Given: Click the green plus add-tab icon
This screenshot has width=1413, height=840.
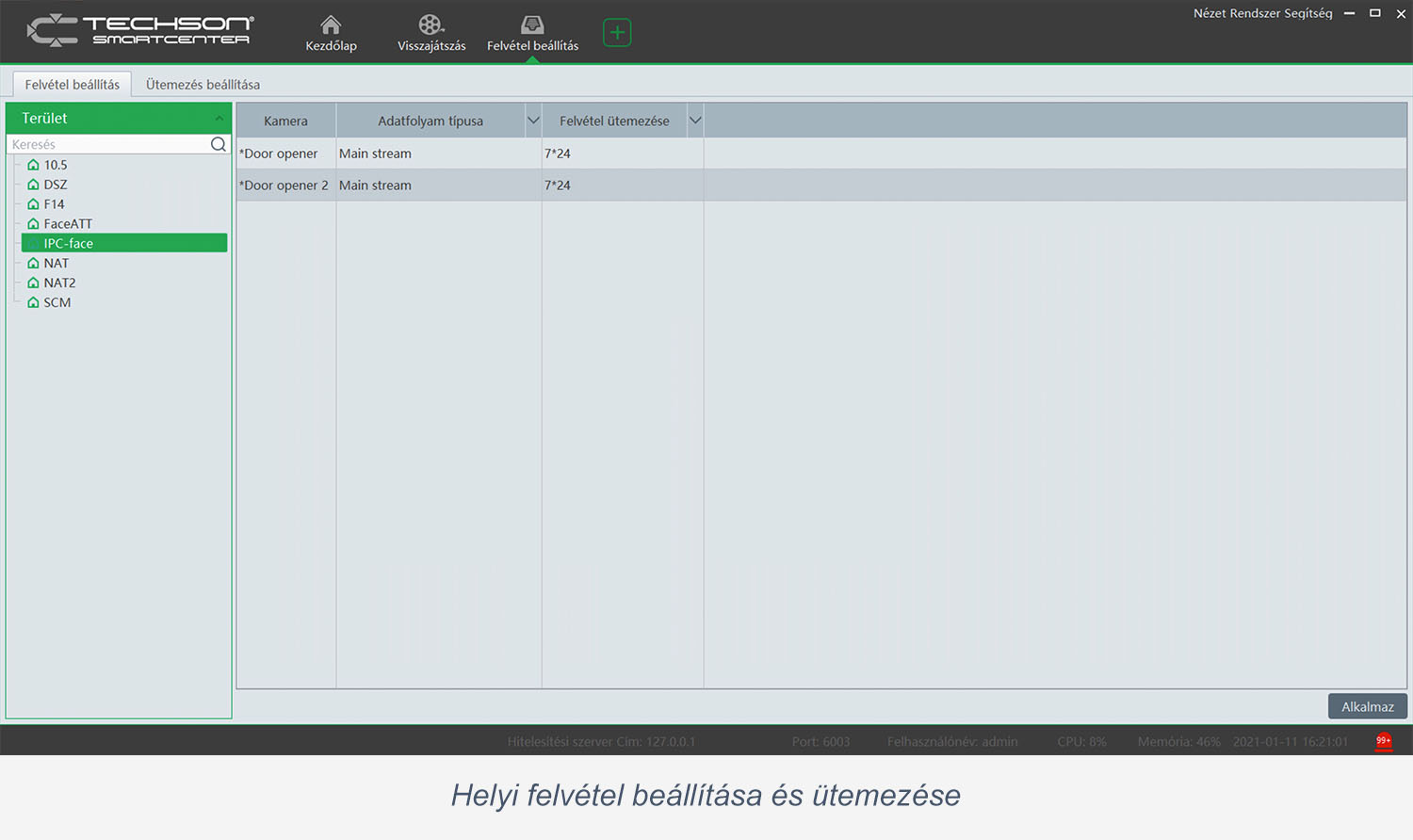Looking at the screenshot, I should [617, 33].
